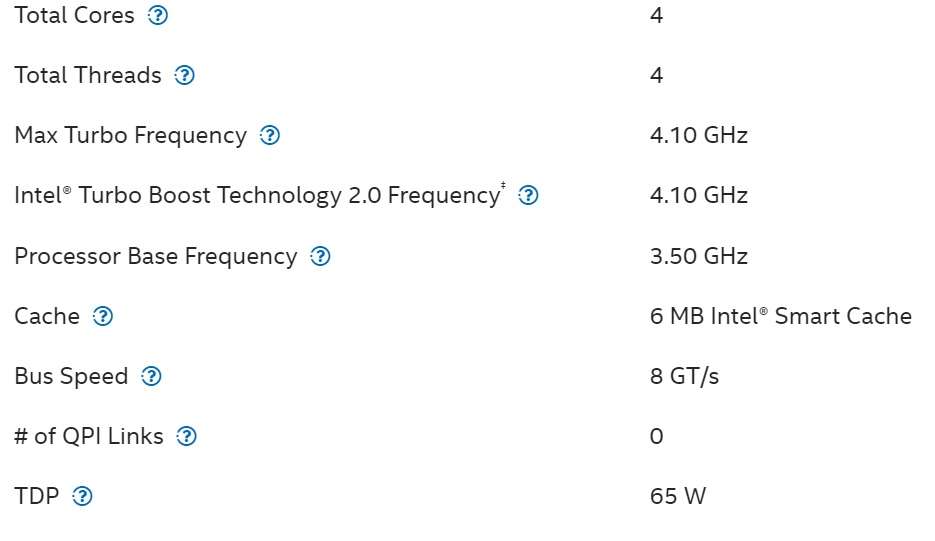The image size is (935, 541).
Task: Click the question mark next to Max Turbo Frequency
Action: [269, 136]
